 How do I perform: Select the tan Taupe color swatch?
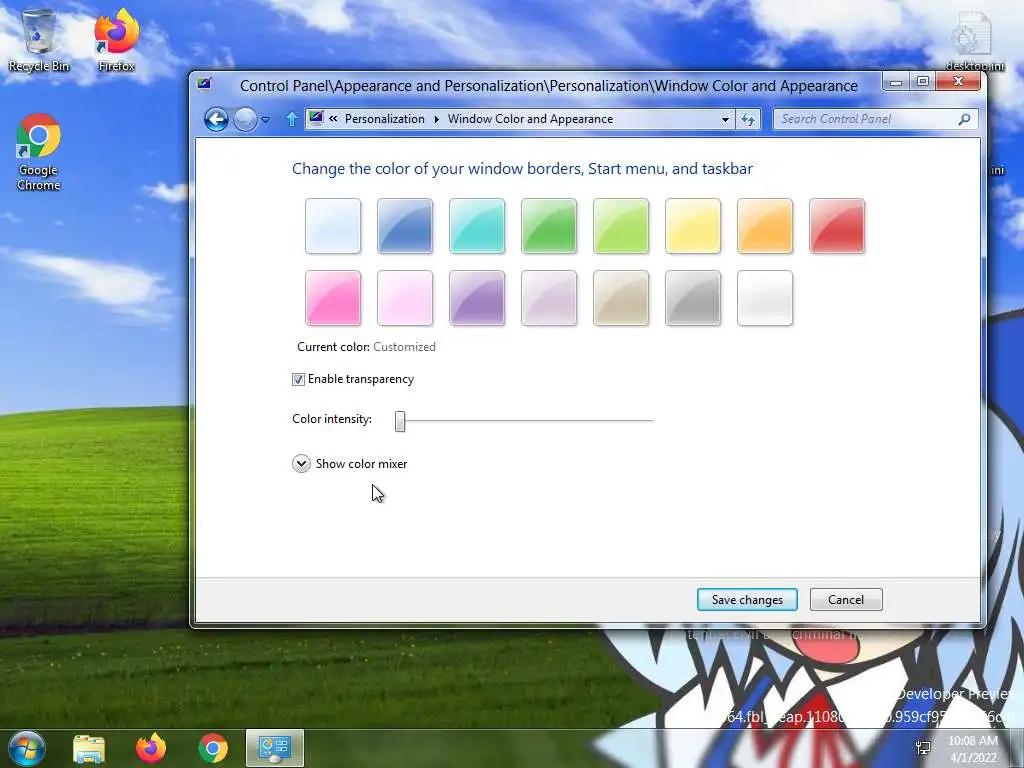coord(621,298)
